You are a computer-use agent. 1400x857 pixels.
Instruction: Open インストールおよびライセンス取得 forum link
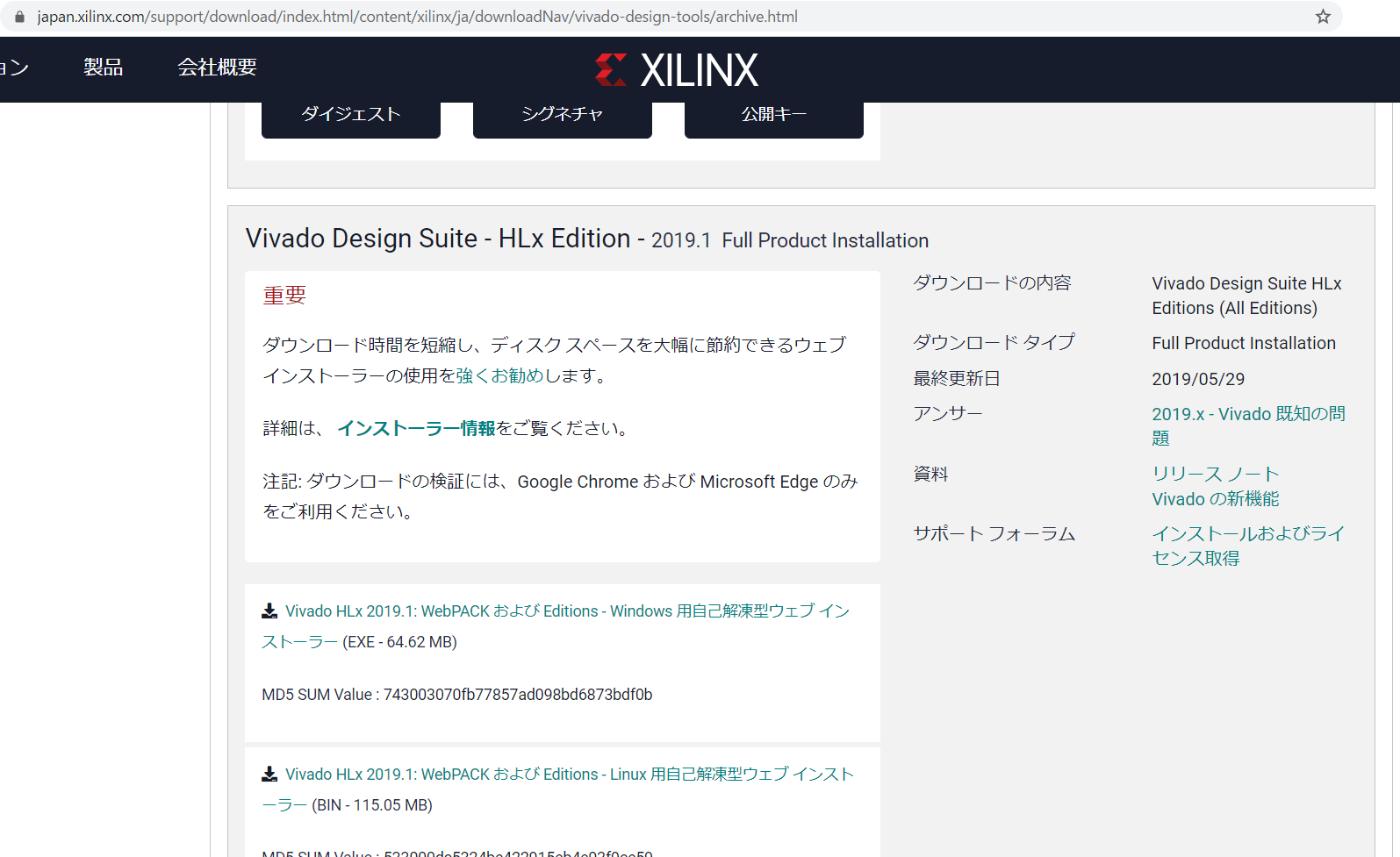click(1248, 546)
